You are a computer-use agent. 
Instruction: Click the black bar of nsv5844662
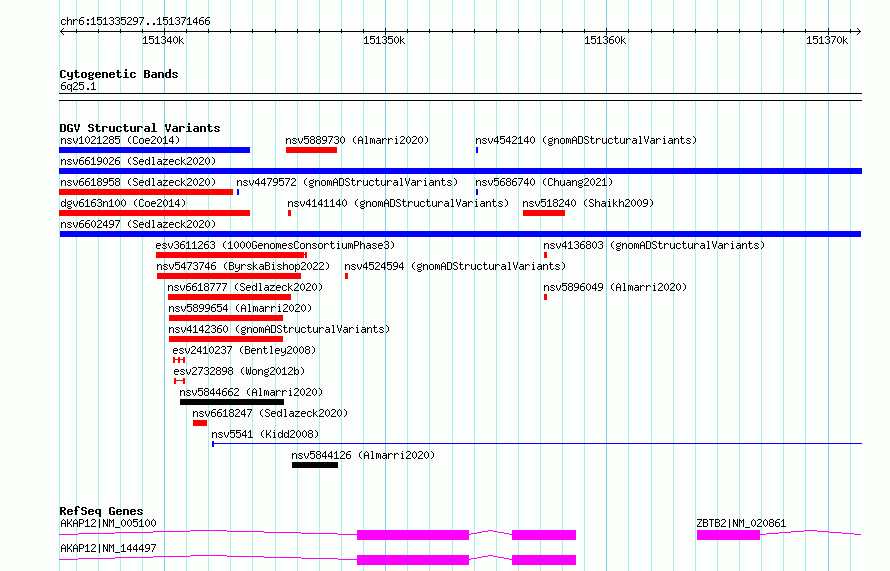pyautogui.click(x=232, y=402)
